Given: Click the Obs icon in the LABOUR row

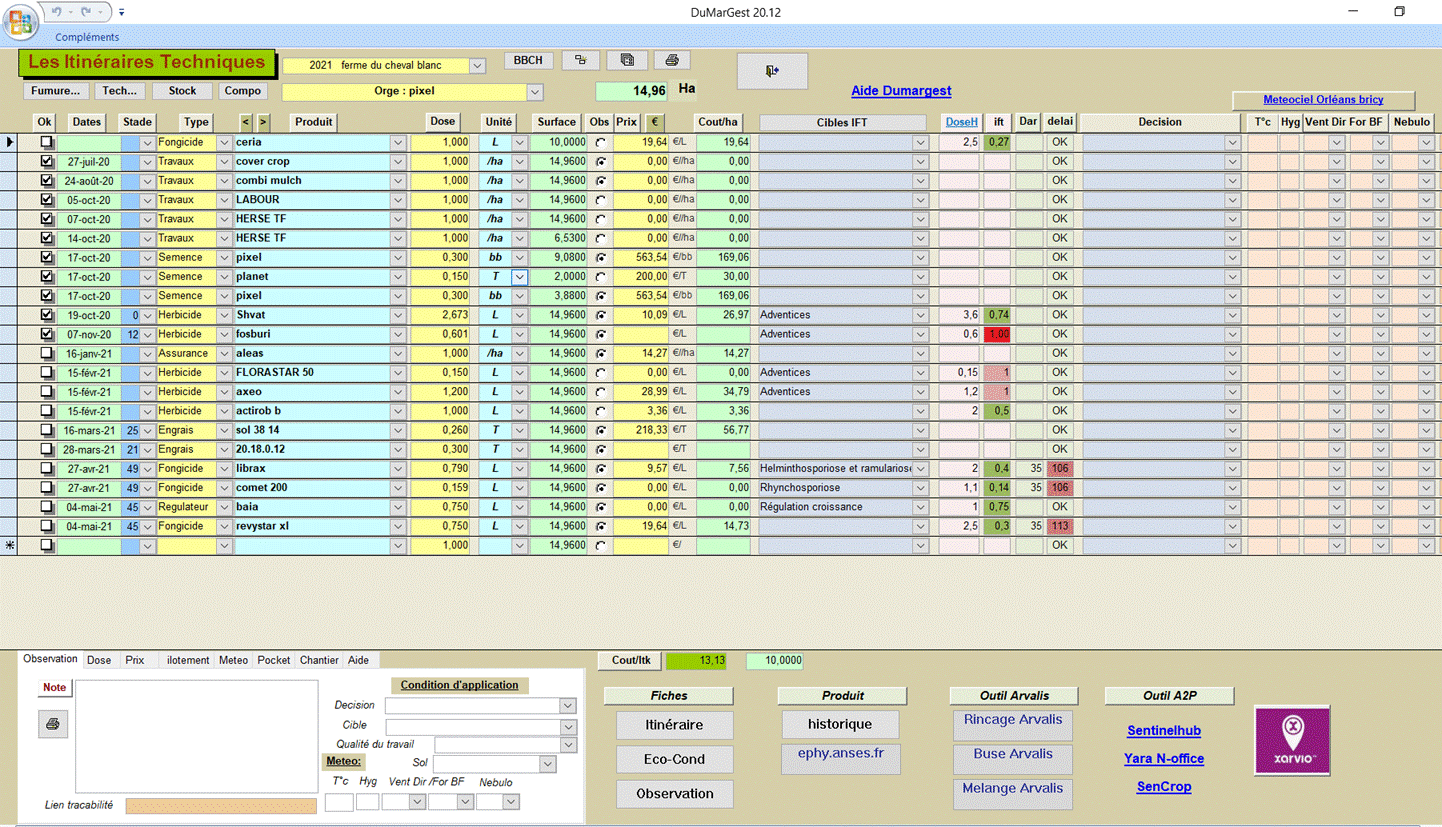Looking at the screenshot, I should pyautogui.click(x=600, y=200).
